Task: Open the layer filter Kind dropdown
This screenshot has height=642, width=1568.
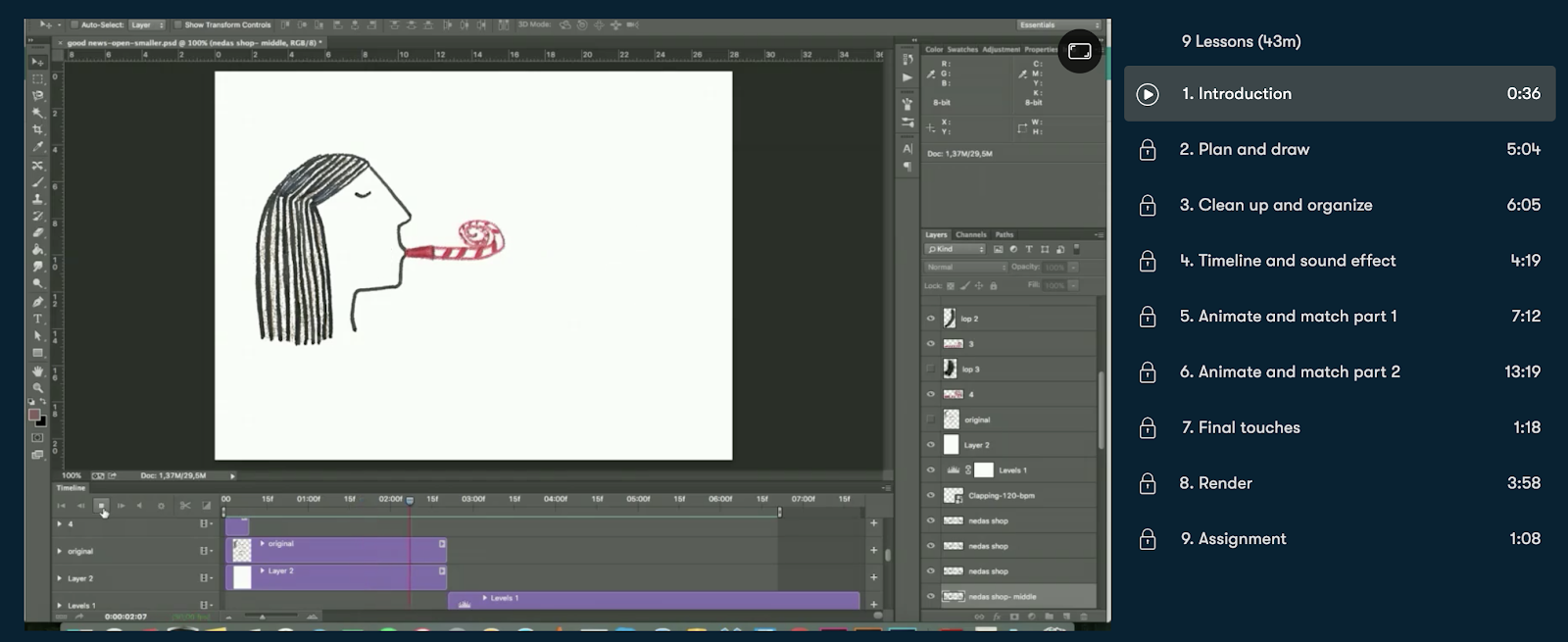Action: (x=955, y=250)
